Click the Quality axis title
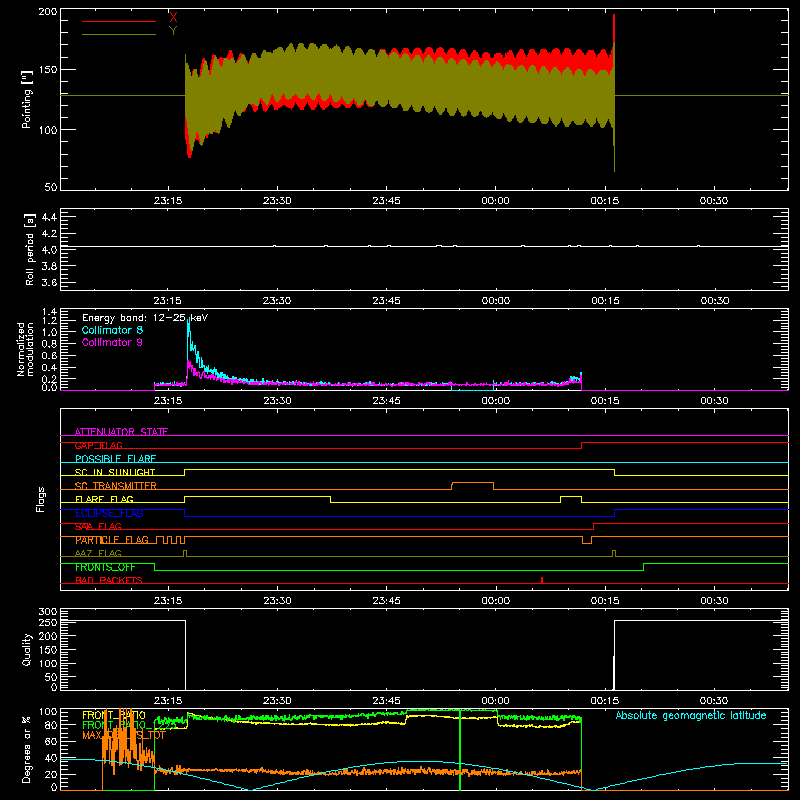Viewport: 800px width, 800px height. point(27,649)
